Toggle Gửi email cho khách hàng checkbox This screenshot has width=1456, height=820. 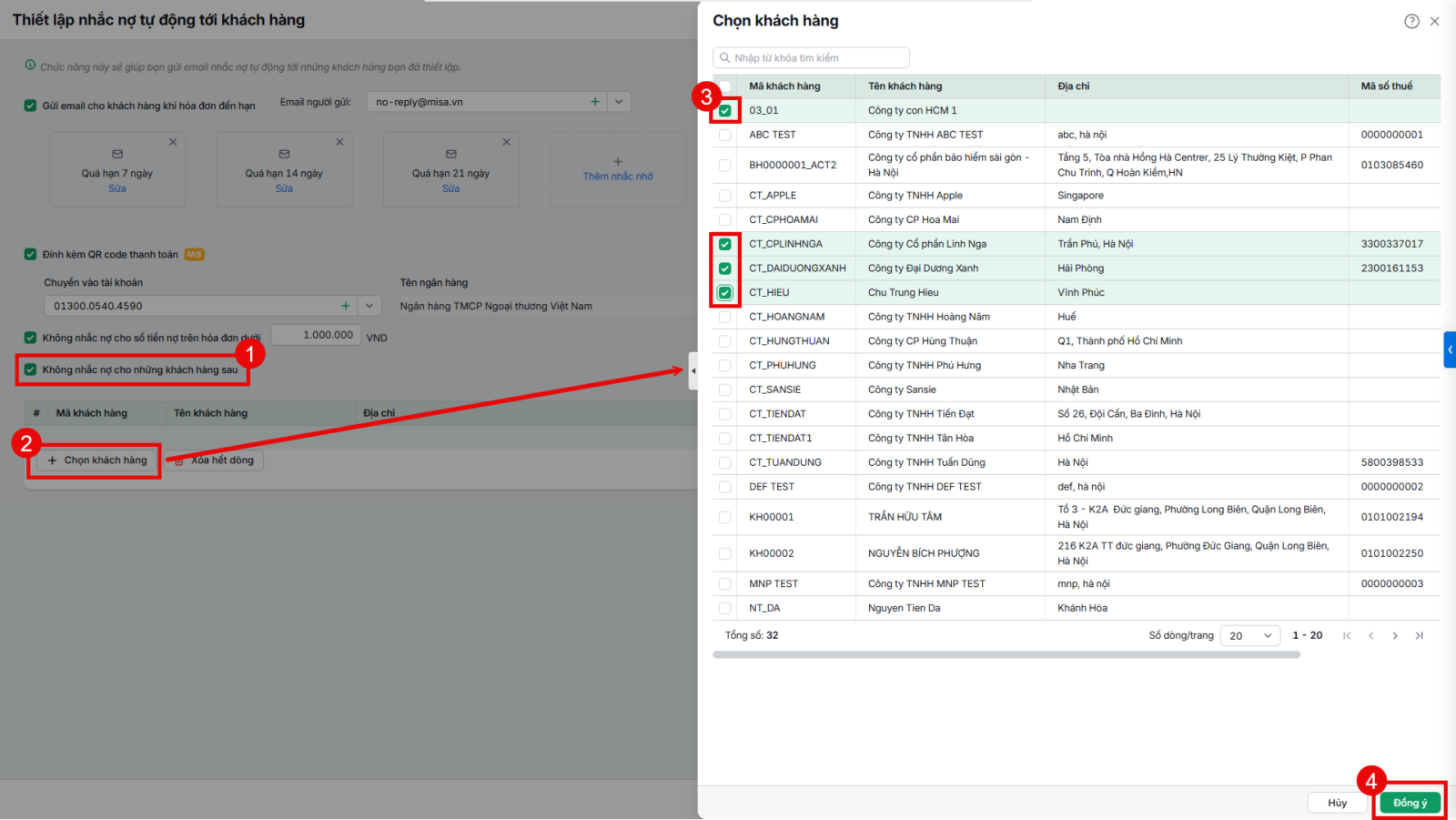click(x=30, y=106)
